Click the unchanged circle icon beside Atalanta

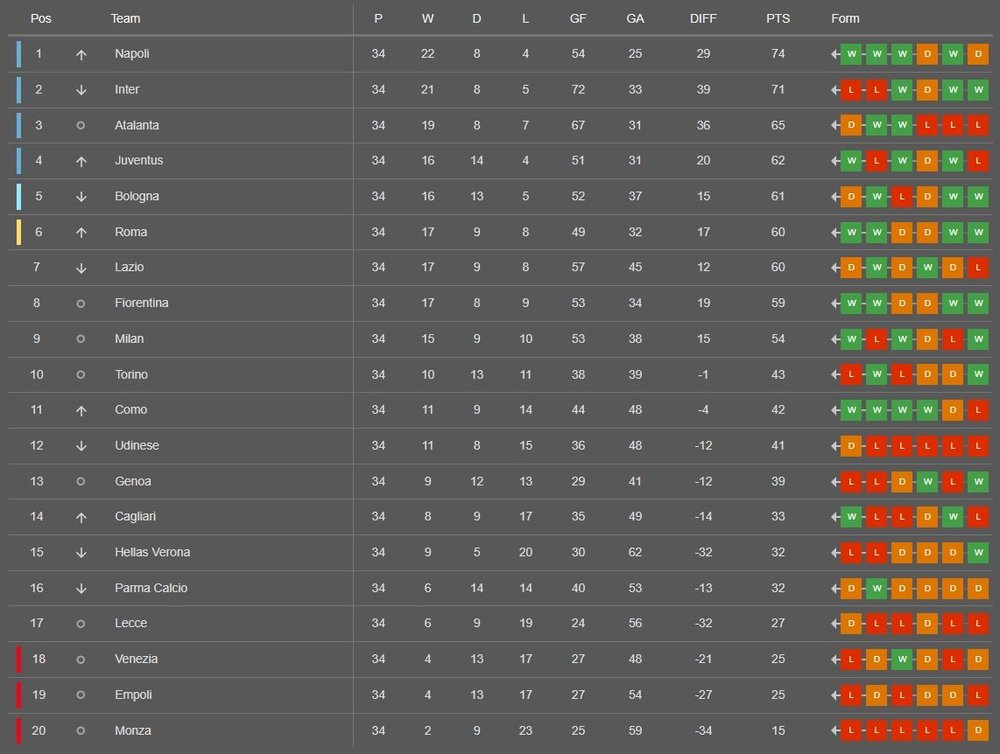tap(81, 126)
